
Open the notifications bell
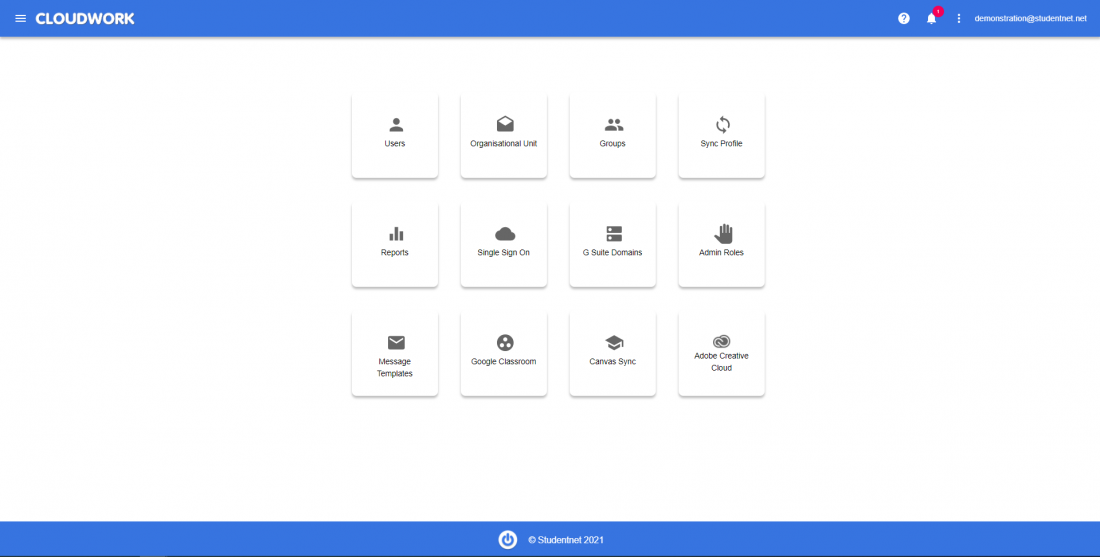tap(931, 18)
